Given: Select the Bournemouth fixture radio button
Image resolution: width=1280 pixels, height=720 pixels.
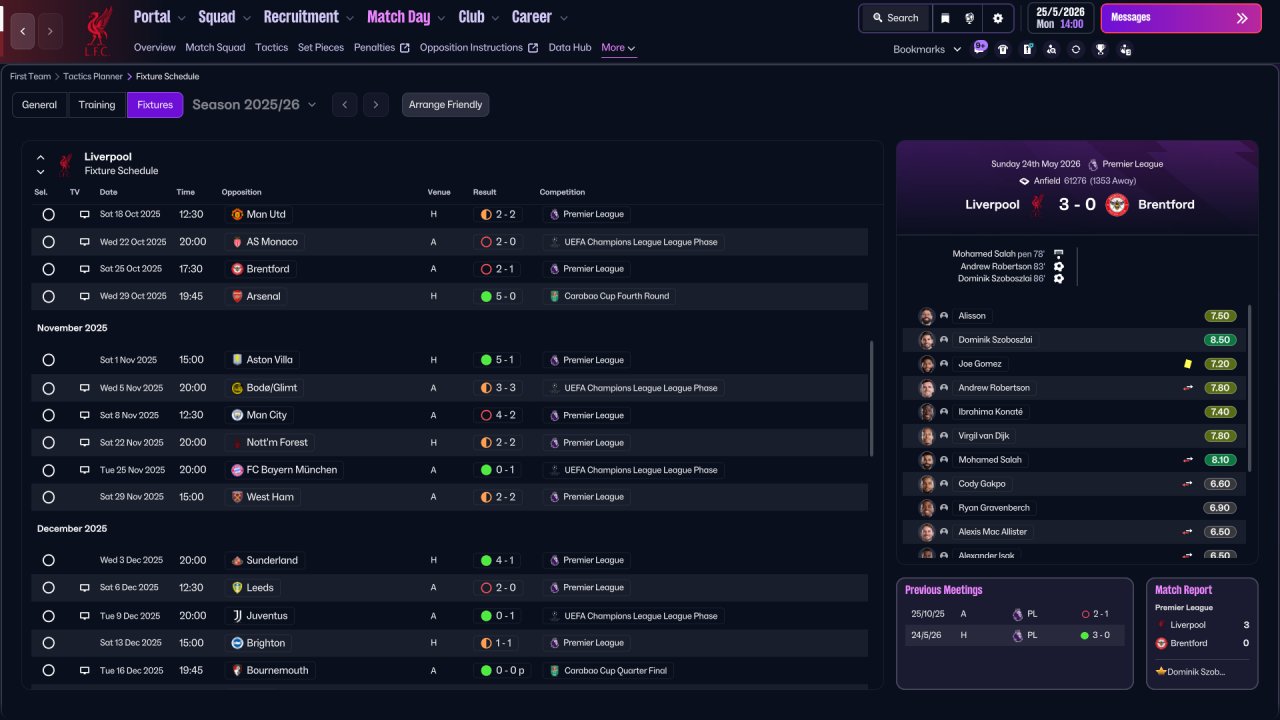Looking at the screenshot, I should pos(48,671).
